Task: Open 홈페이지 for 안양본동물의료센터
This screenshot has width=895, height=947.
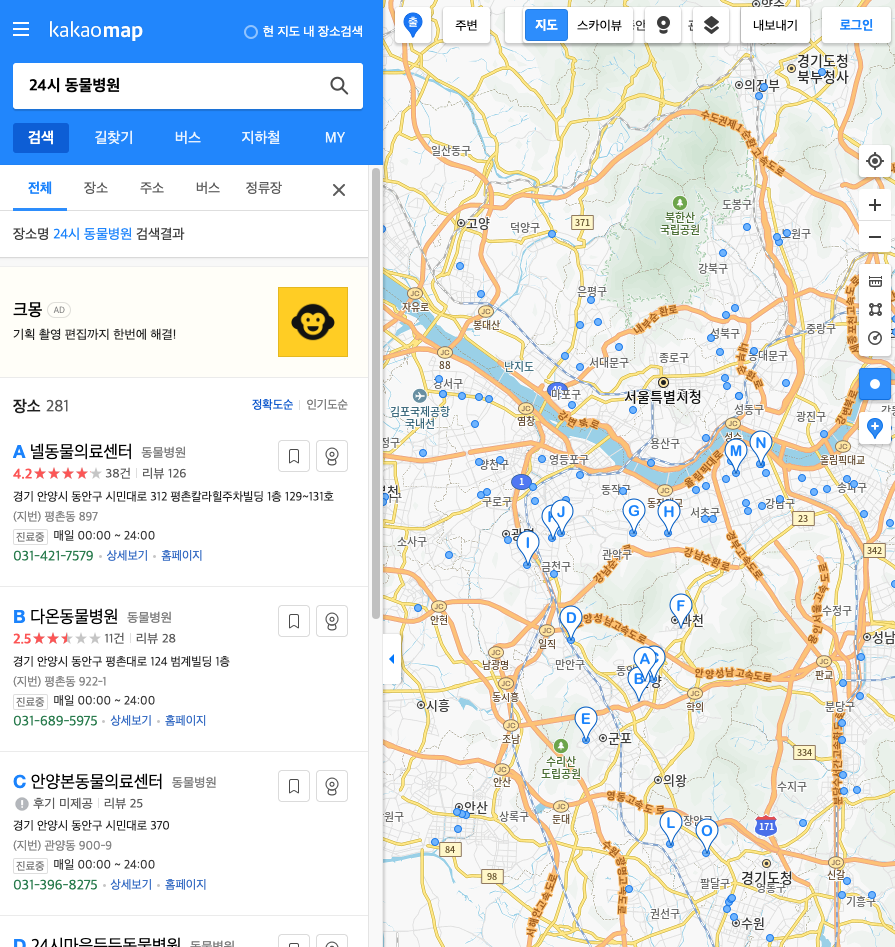Action: 185,885
